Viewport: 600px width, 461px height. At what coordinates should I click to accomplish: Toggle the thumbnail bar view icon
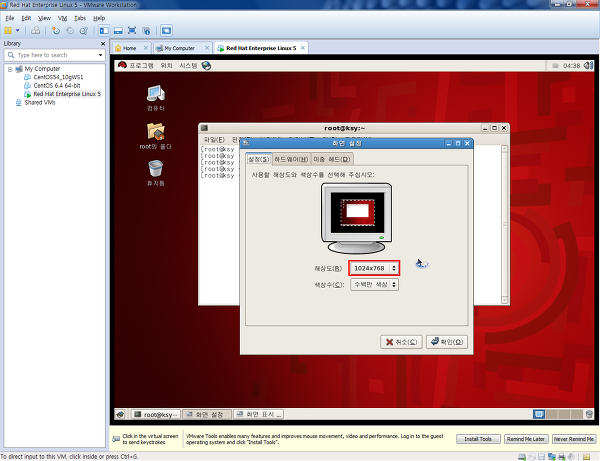[118, 31]
